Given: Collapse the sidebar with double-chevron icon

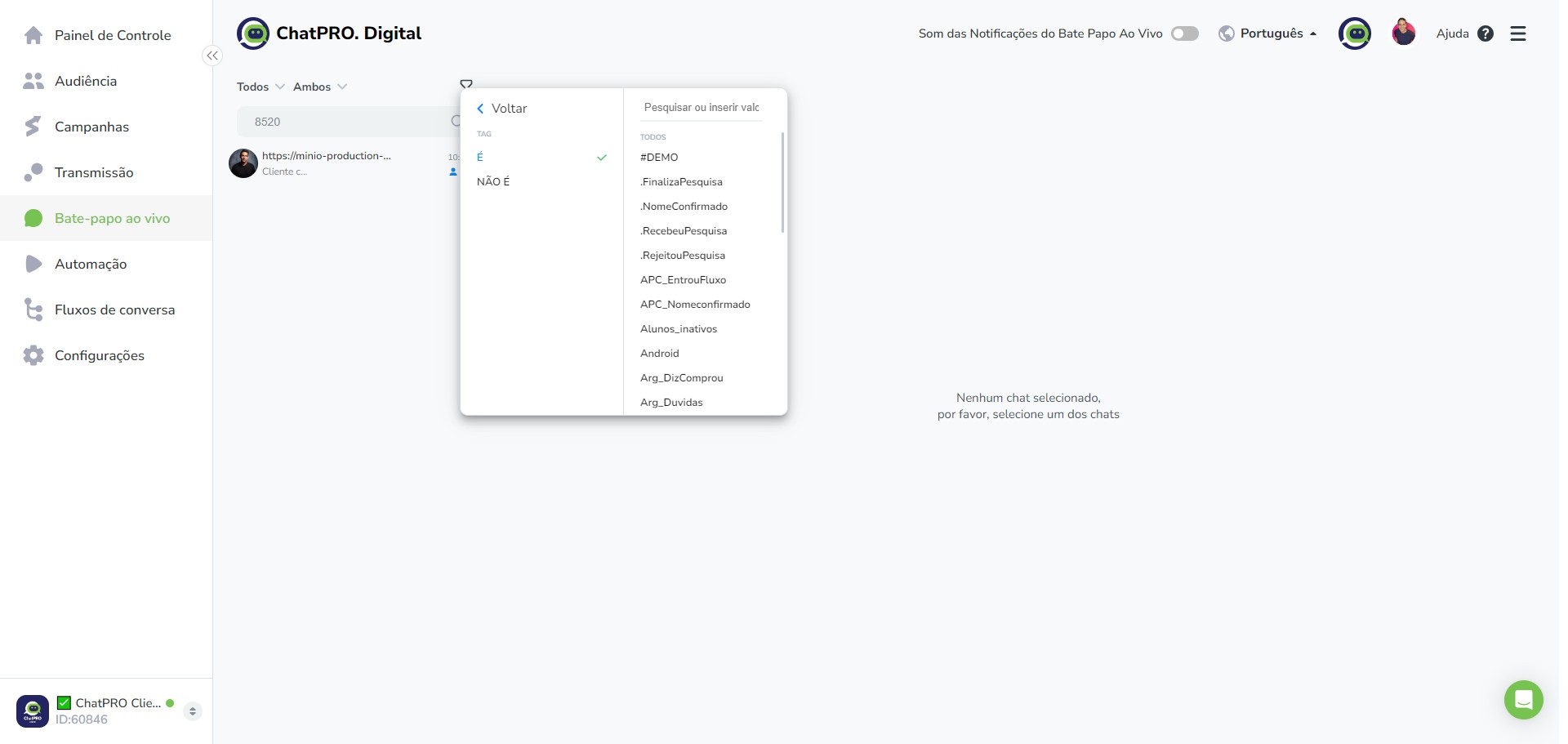Looking at the screenshot, I should point(212,56).
